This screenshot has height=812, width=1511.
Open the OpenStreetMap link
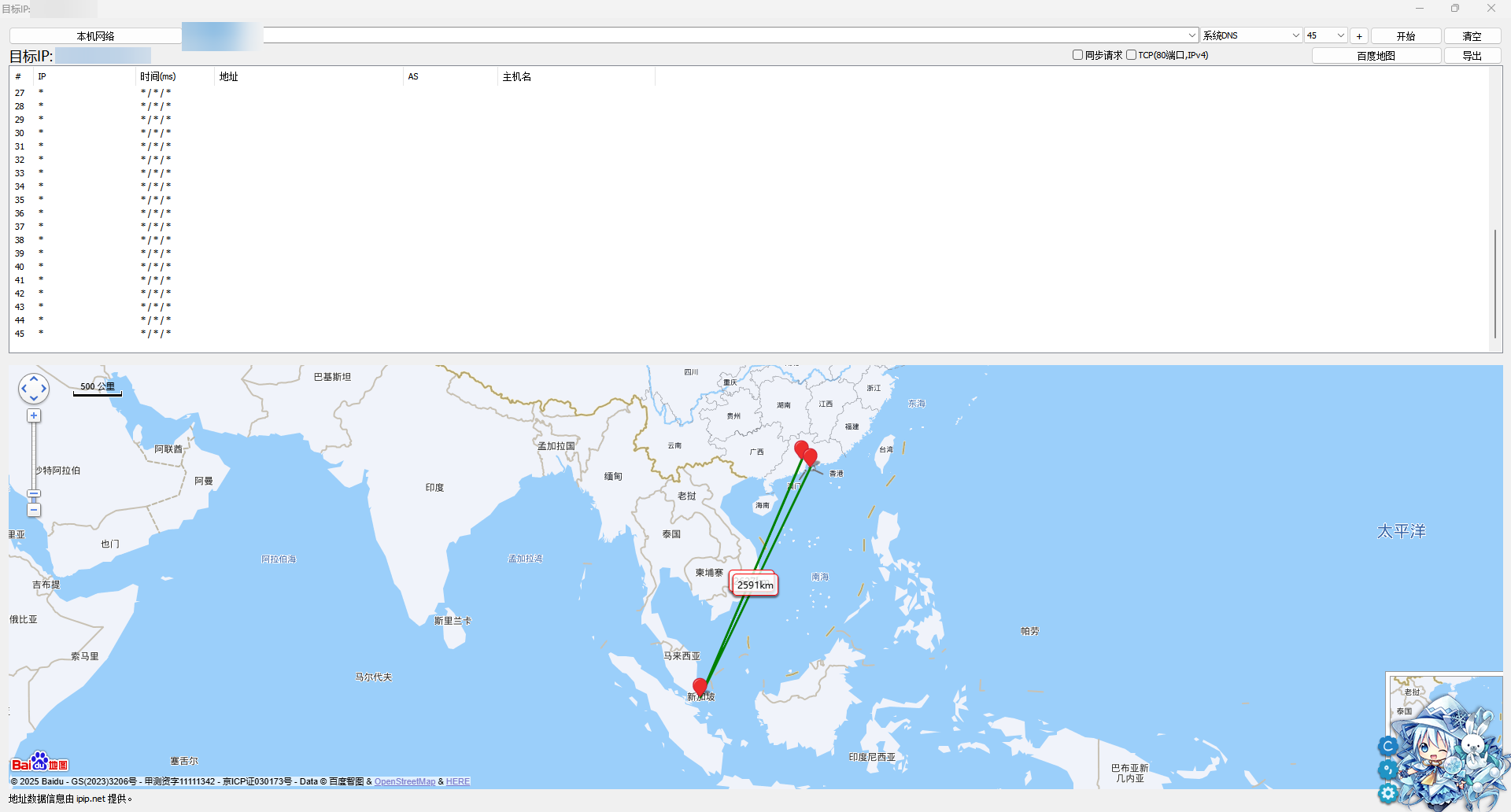[x=405, y=781]
